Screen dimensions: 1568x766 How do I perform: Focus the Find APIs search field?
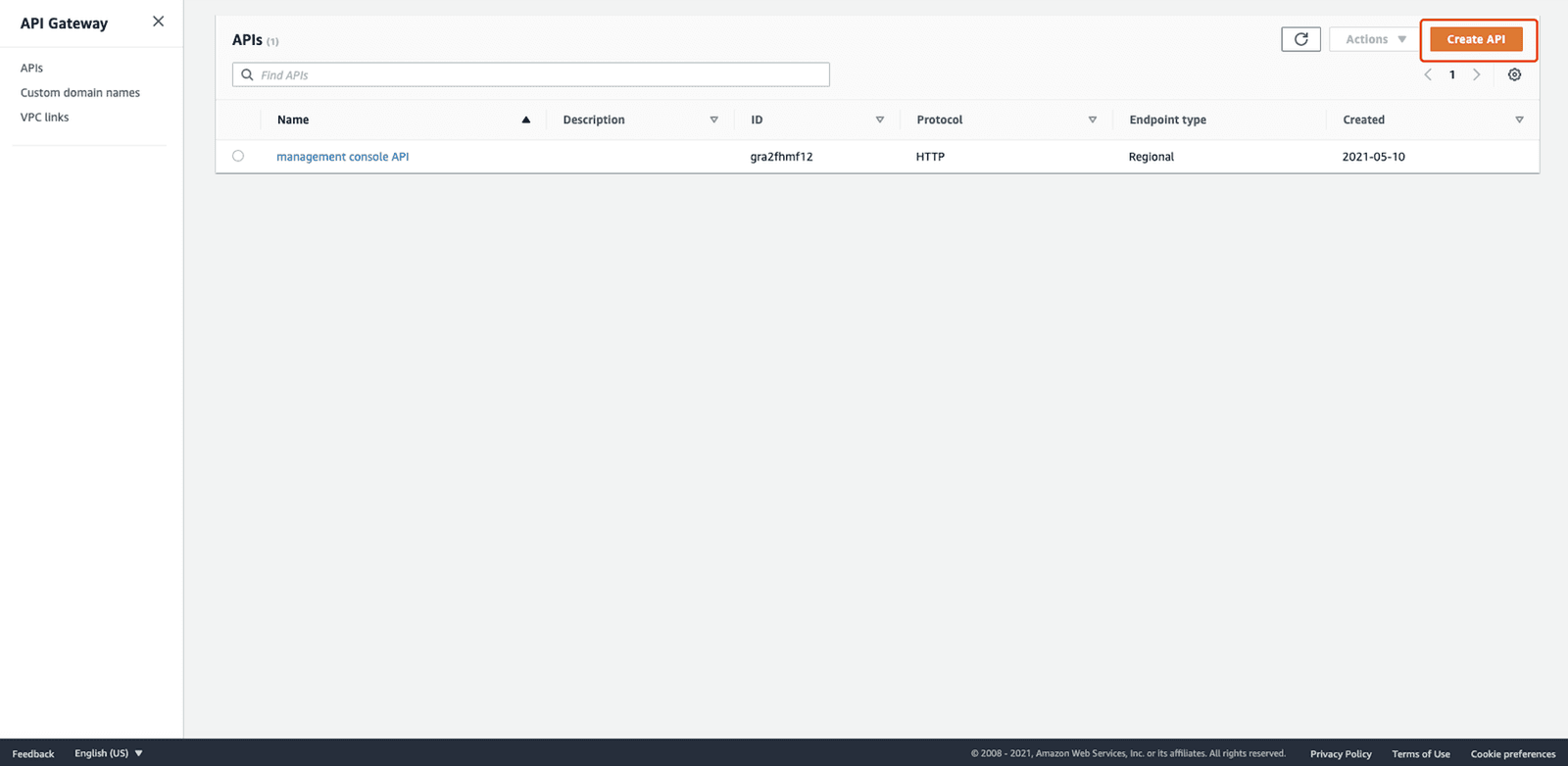click(x=531, y=74)
